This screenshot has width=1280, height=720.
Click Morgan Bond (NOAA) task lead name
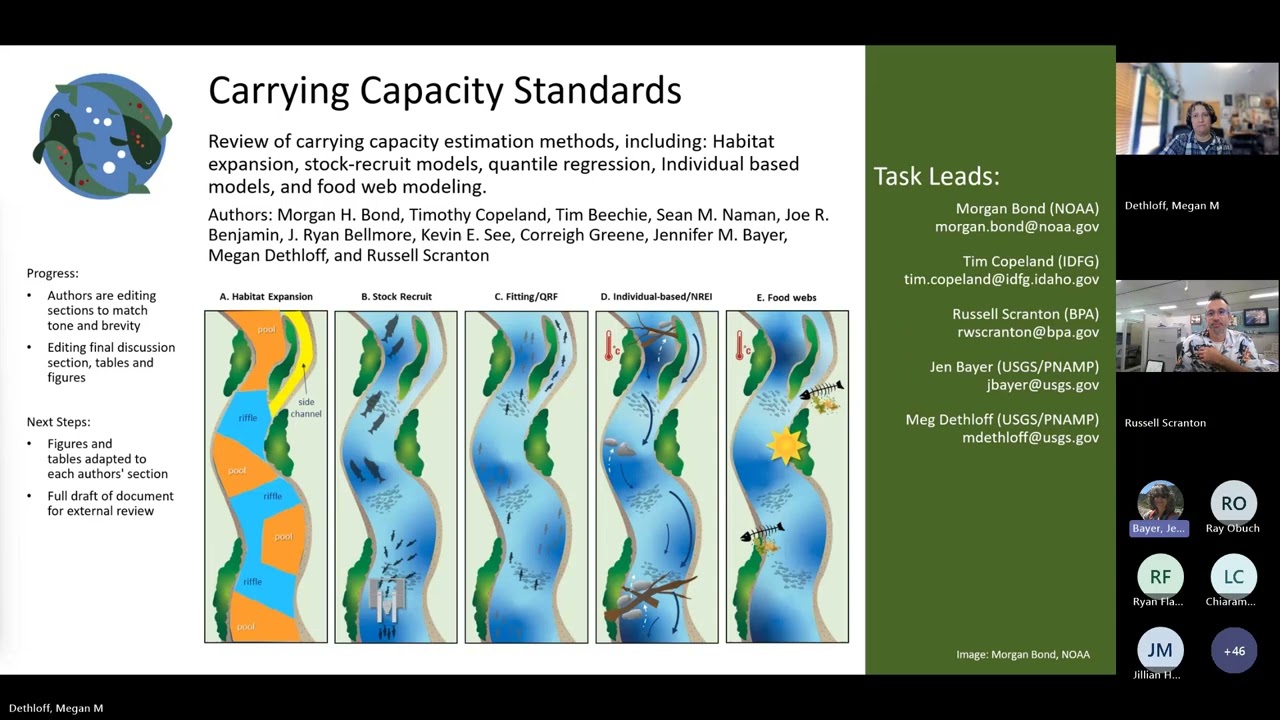tap(1027, 209)
